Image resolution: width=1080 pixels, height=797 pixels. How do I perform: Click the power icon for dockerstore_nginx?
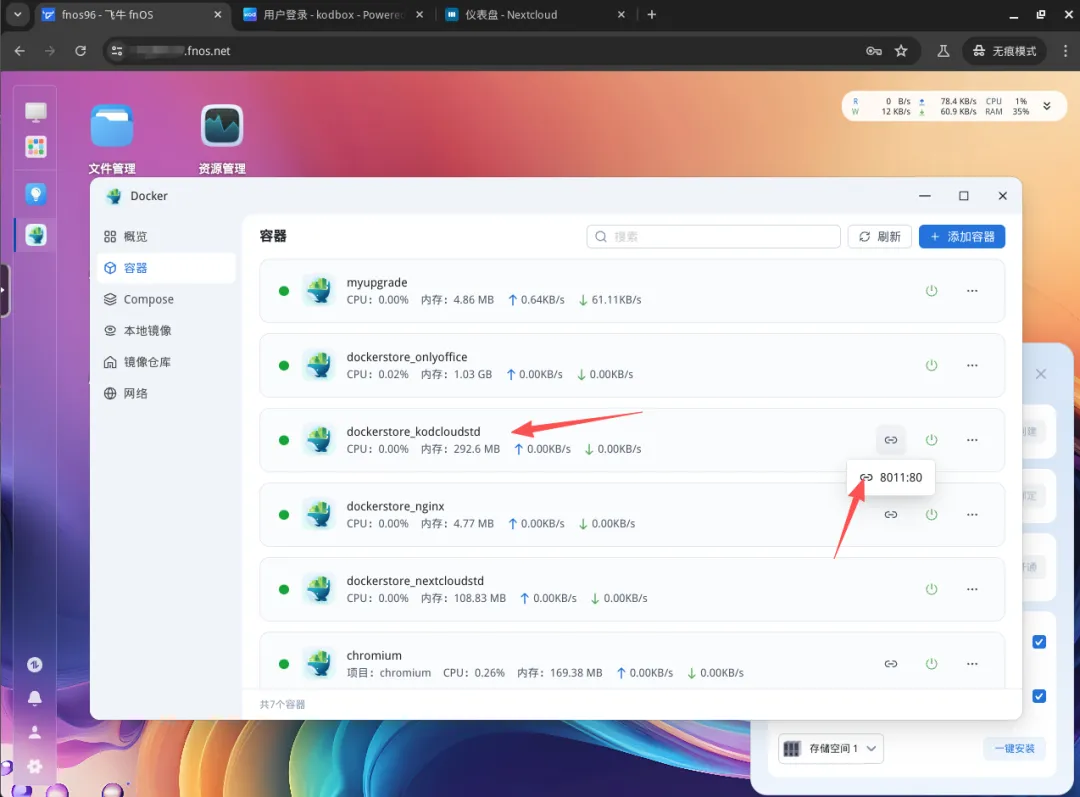pyautogui.click(x=931, y=515)
